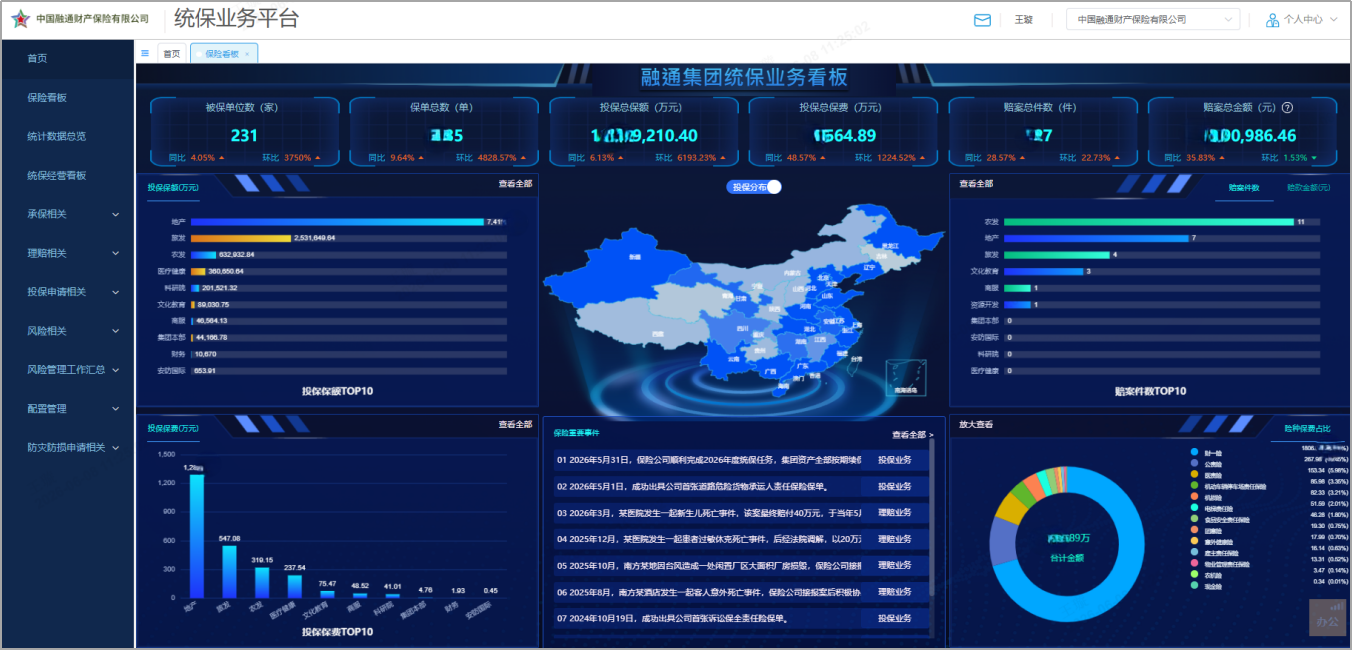Switch to the 赔款金额(元) chart tab
This screenshot has width=1352, height=650.
[1308, 188]
